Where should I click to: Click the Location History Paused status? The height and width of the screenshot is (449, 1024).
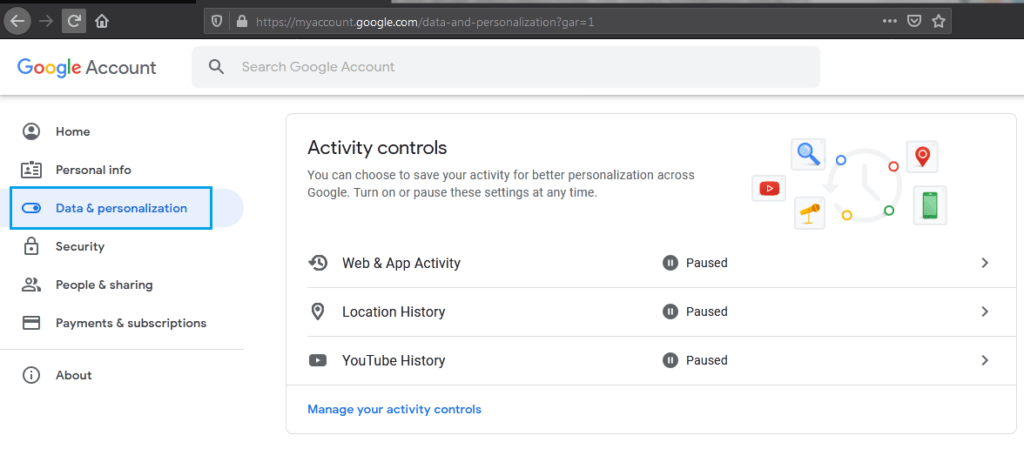(695, 312)
